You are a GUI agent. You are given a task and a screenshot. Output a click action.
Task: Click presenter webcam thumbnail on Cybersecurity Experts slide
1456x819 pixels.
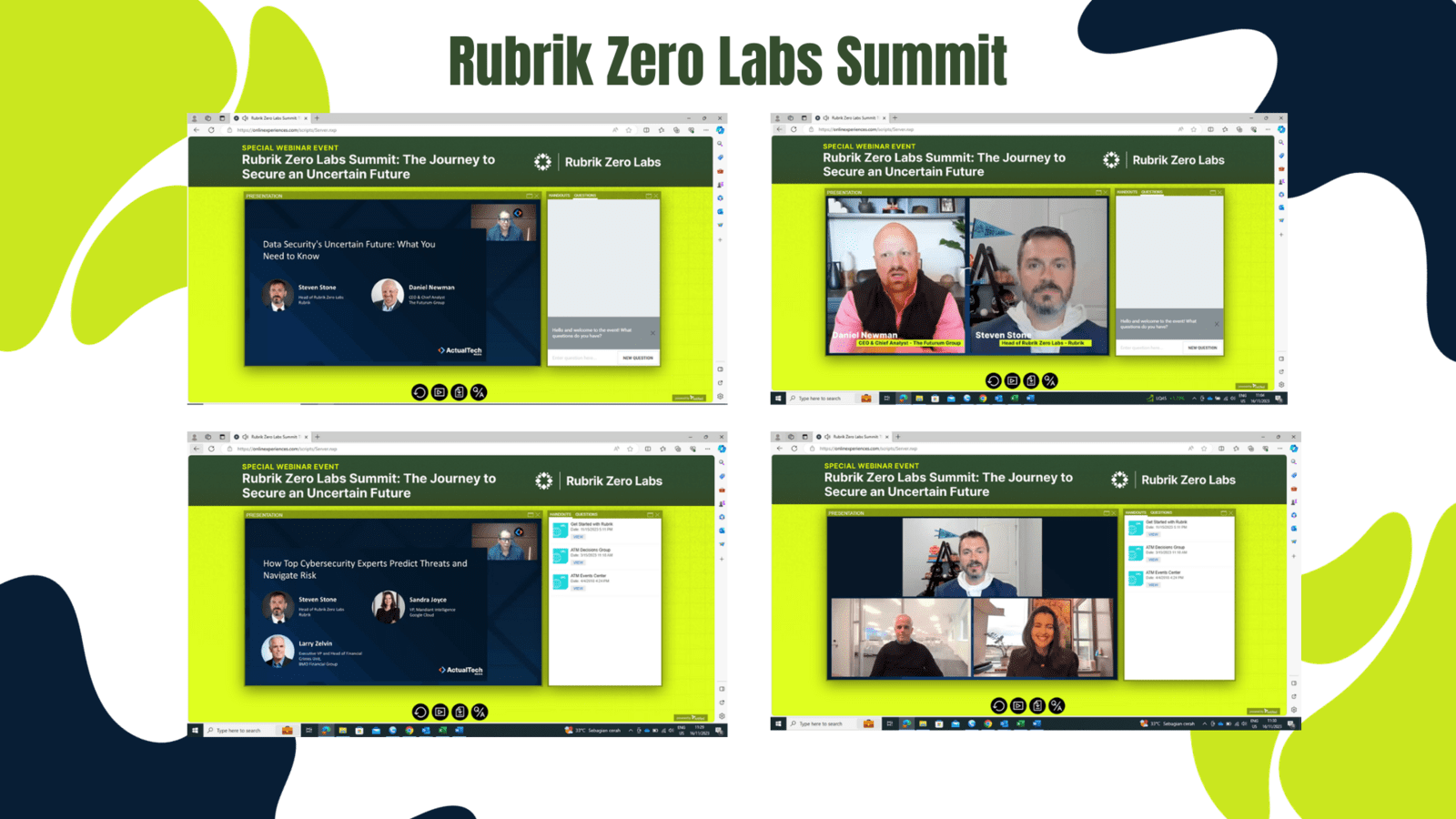point(504,541)
